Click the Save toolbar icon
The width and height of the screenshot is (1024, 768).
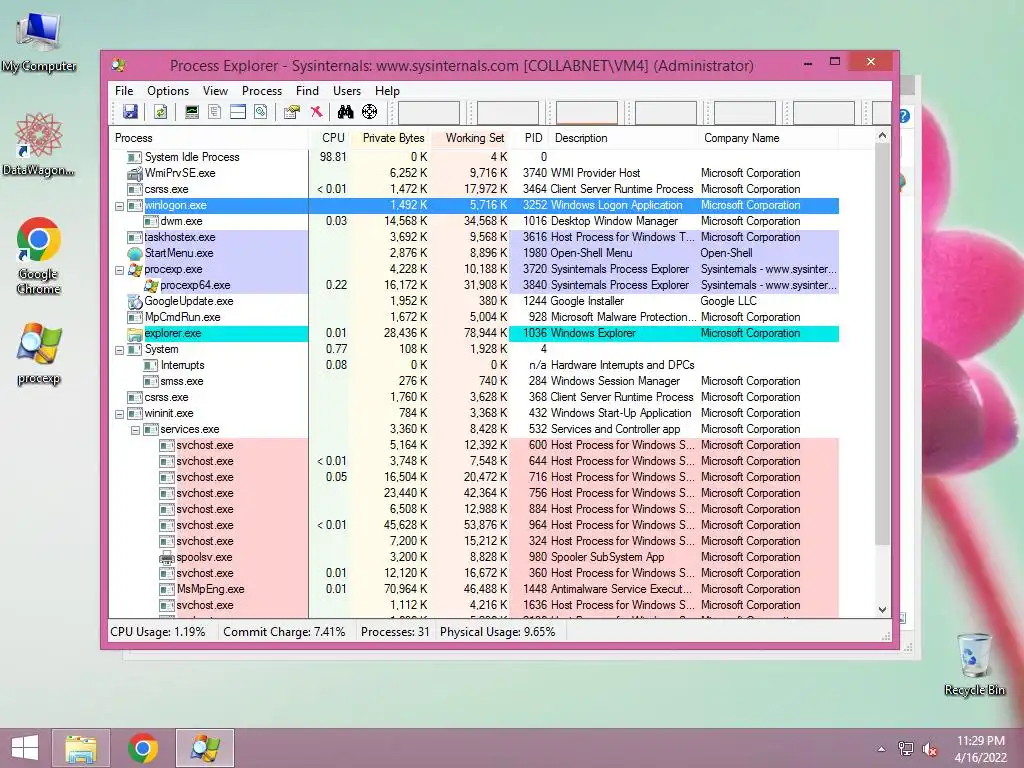pos(130,112)
